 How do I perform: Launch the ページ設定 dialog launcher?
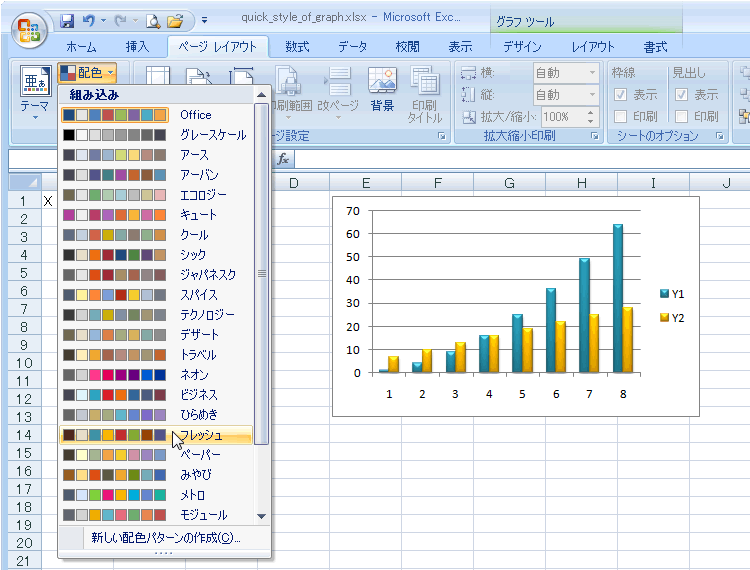[441, 136]
